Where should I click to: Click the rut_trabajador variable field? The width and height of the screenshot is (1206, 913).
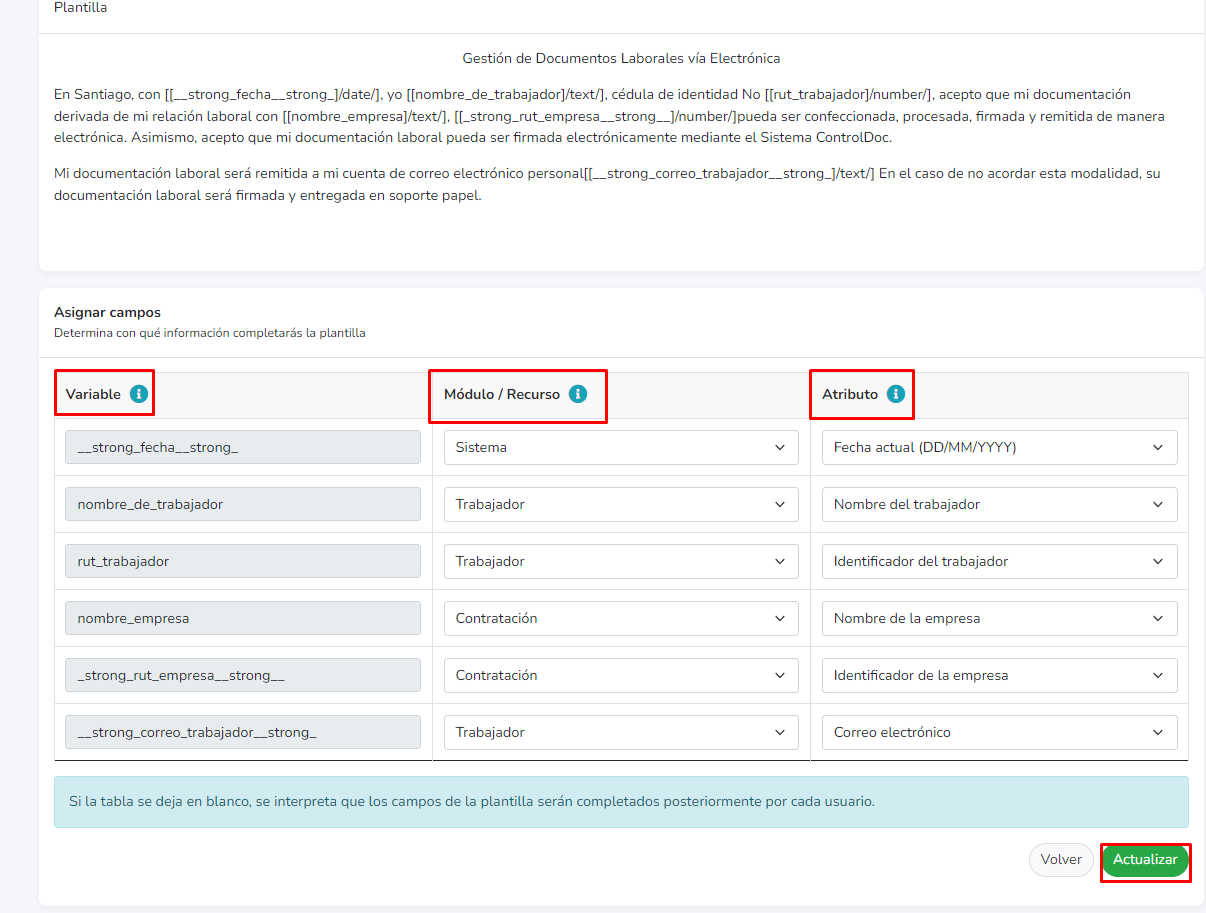[243, 561]
